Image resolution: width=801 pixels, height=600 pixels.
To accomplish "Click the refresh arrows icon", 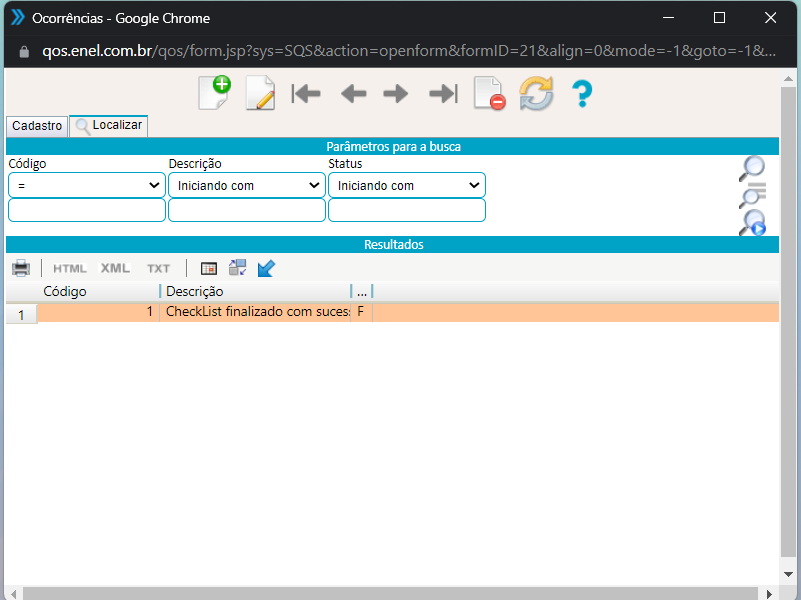I will click(536, 94).
